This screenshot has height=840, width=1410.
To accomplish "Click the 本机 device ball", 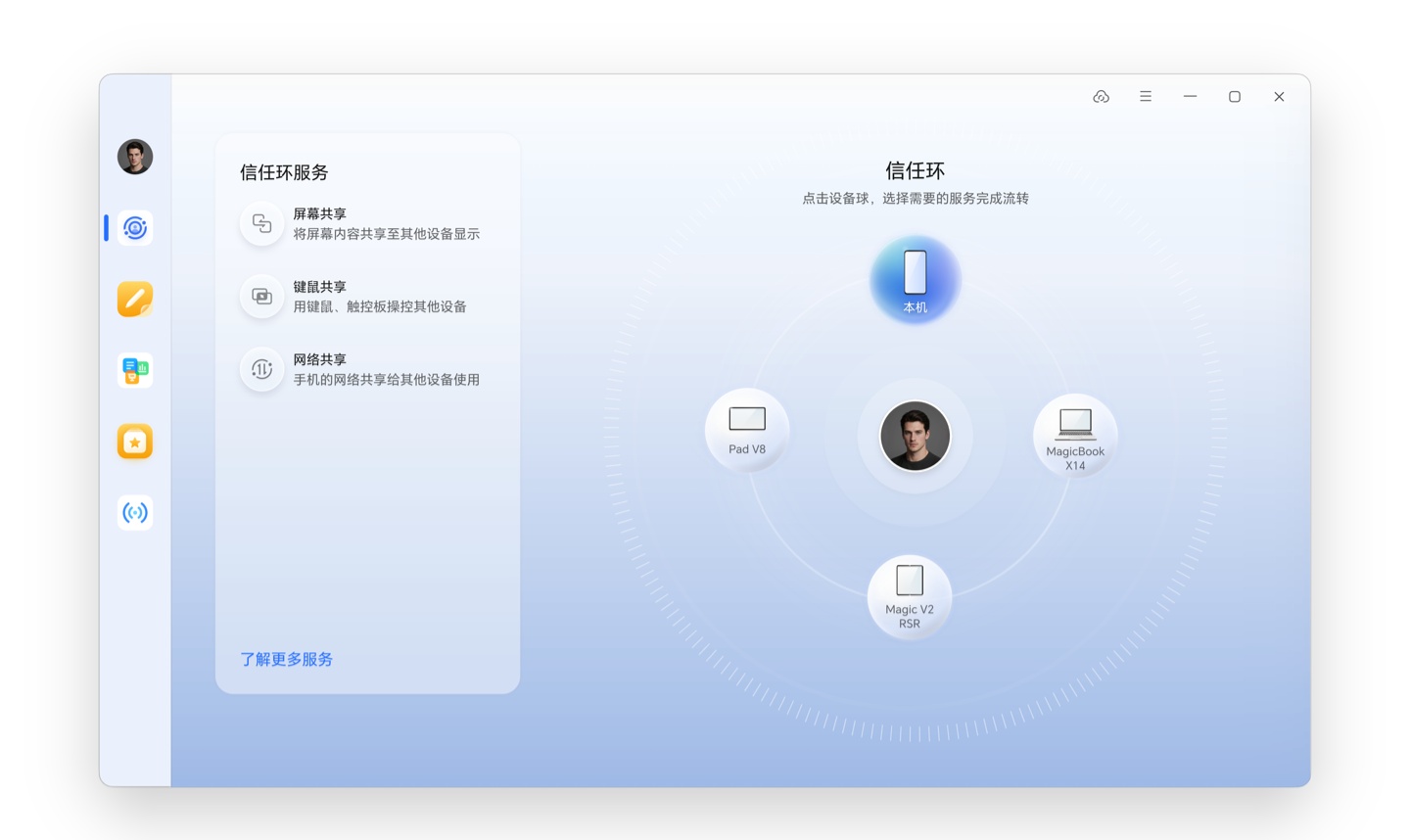I will [915, 280].
